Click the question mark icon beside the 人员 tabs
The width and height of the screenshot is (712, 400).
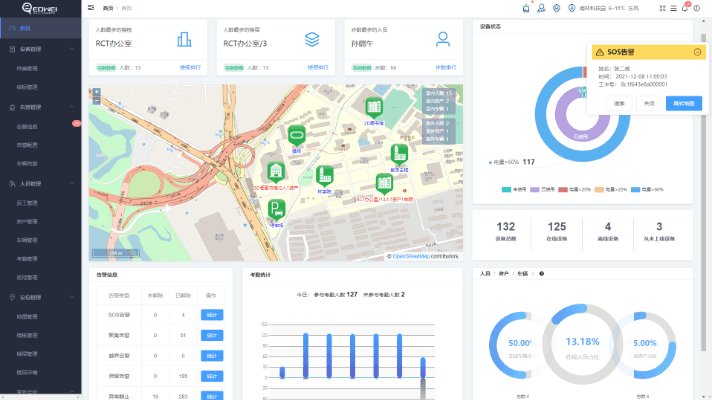tap(541, 274)
